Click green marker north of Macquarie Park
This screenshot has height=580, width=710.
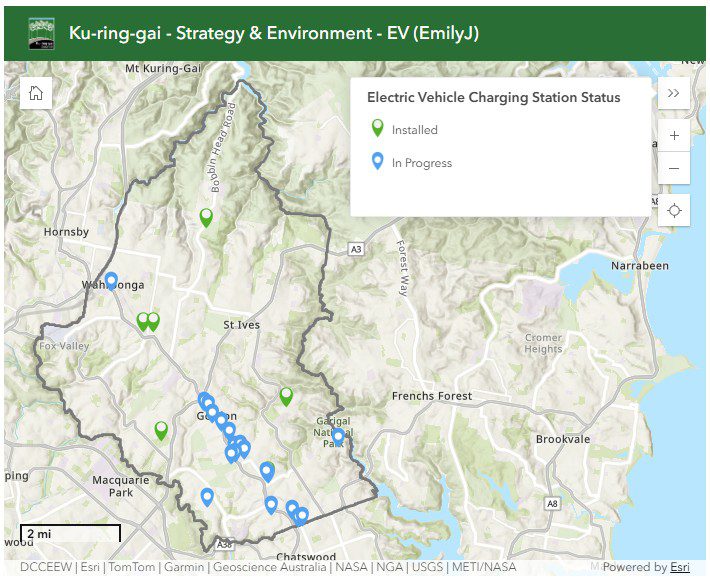point(161,430)
